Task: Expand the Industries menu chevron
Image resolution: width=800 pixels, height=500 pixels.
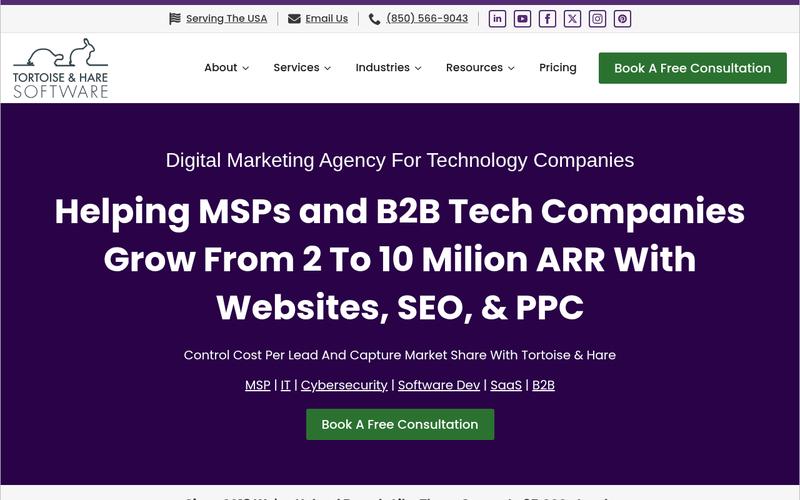Action: 418,68
